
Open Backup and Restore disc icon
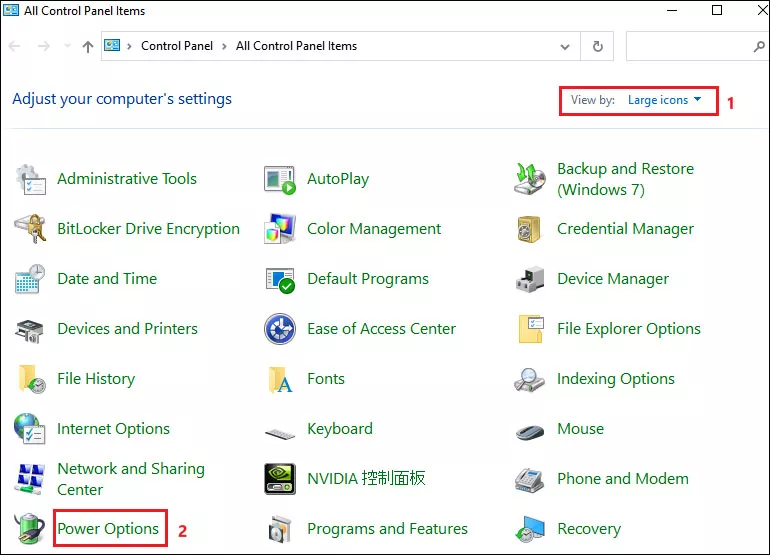(530, 179)
